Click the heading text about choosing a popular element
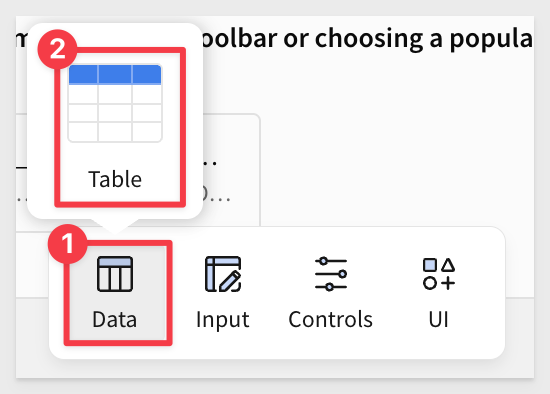This screenshot has width=550, height=394. point(367,38)
